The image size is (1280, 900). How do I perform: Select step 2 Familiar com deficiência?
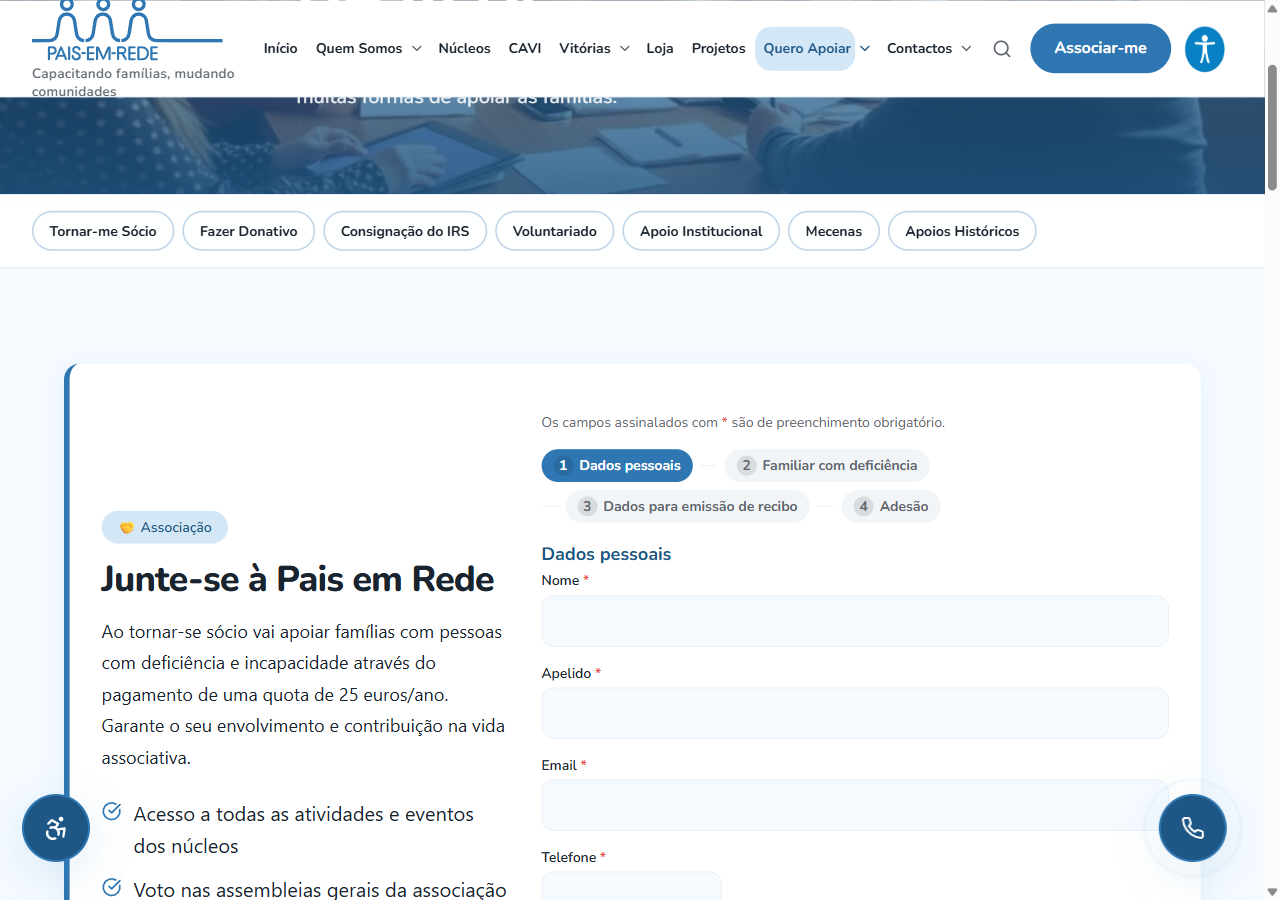pos(827,466)
